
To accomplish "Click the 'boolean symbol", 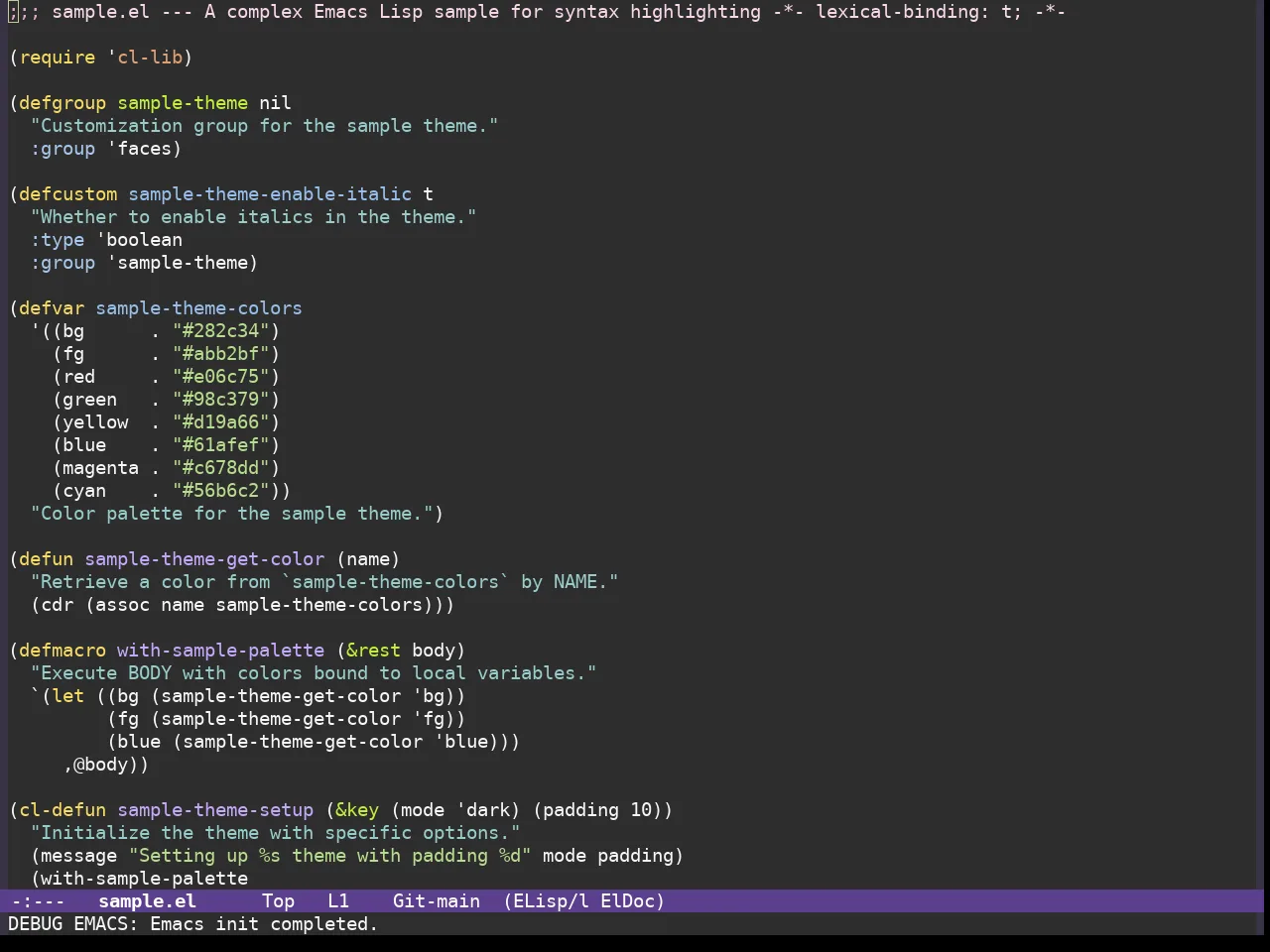I will tap(139, 239).
